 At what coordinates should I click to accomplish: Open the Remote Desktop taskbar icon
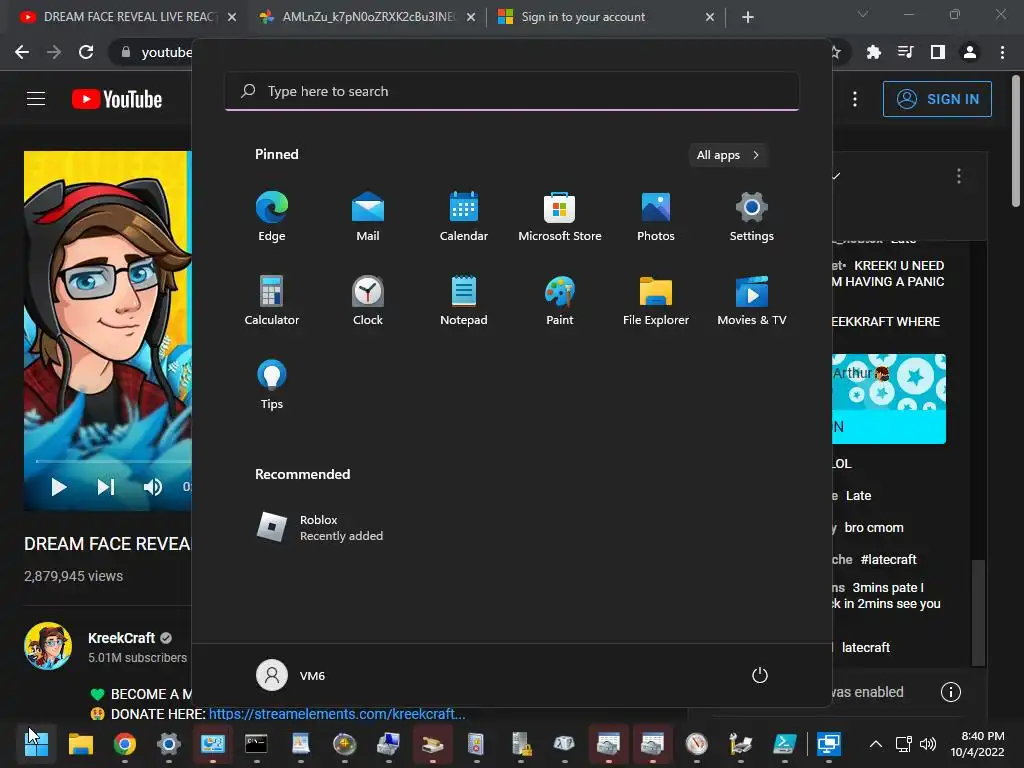click(x=828, y=743)
